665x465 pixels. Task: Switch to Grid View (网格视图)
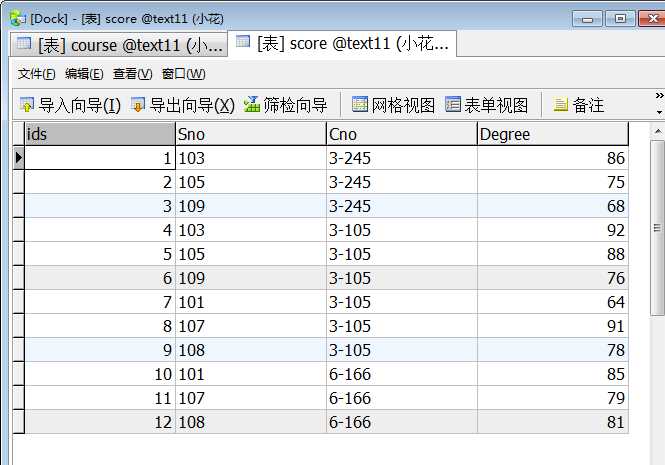[393, 105]
